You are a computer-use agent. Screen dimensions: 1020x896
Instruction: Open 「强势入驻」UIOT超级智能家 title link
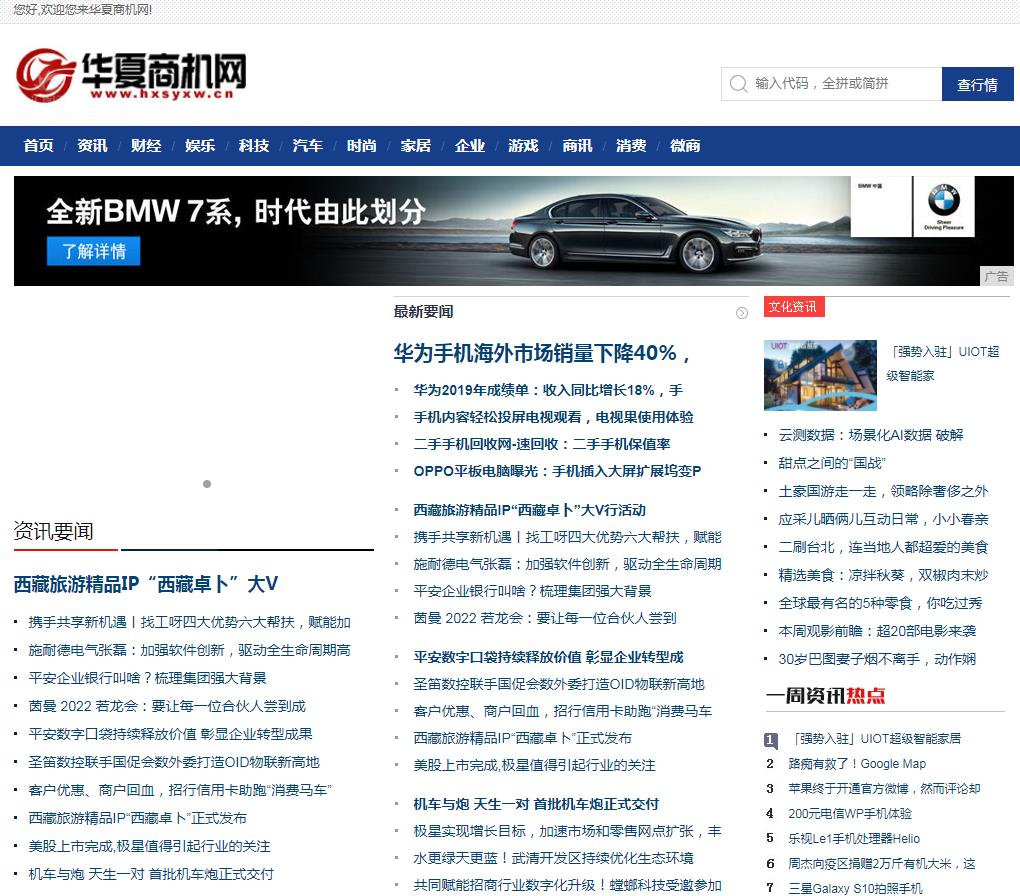tap(943, 364)
